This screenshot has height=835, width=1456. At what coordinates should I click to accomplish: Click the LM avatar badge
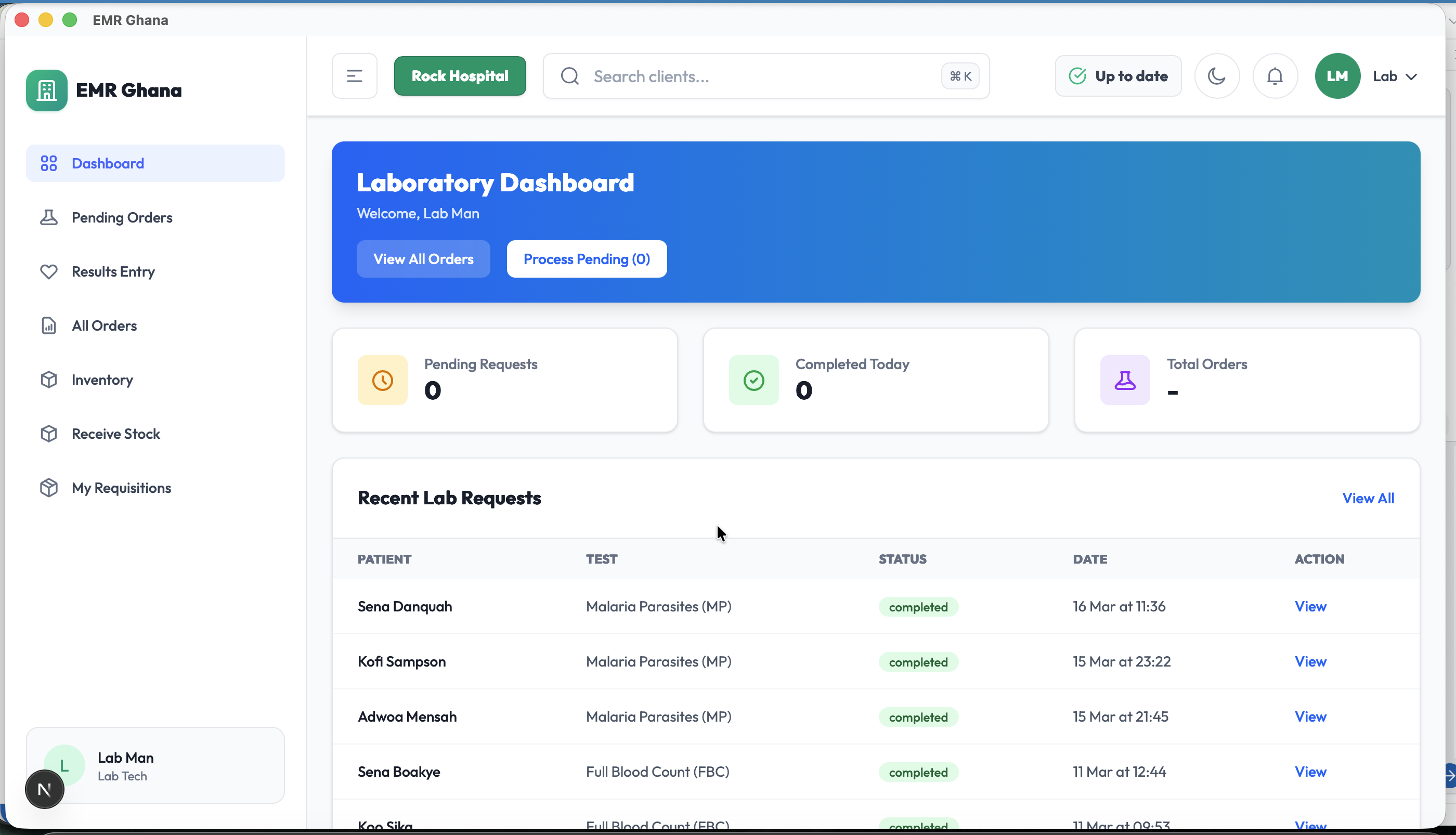coord(1337,75)
